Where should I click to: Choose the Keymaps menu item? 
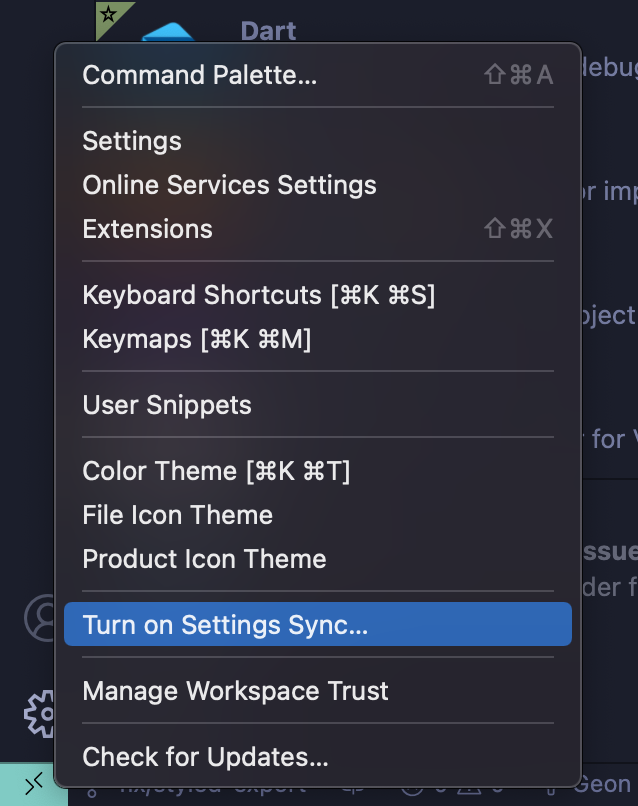click(318, 339)
